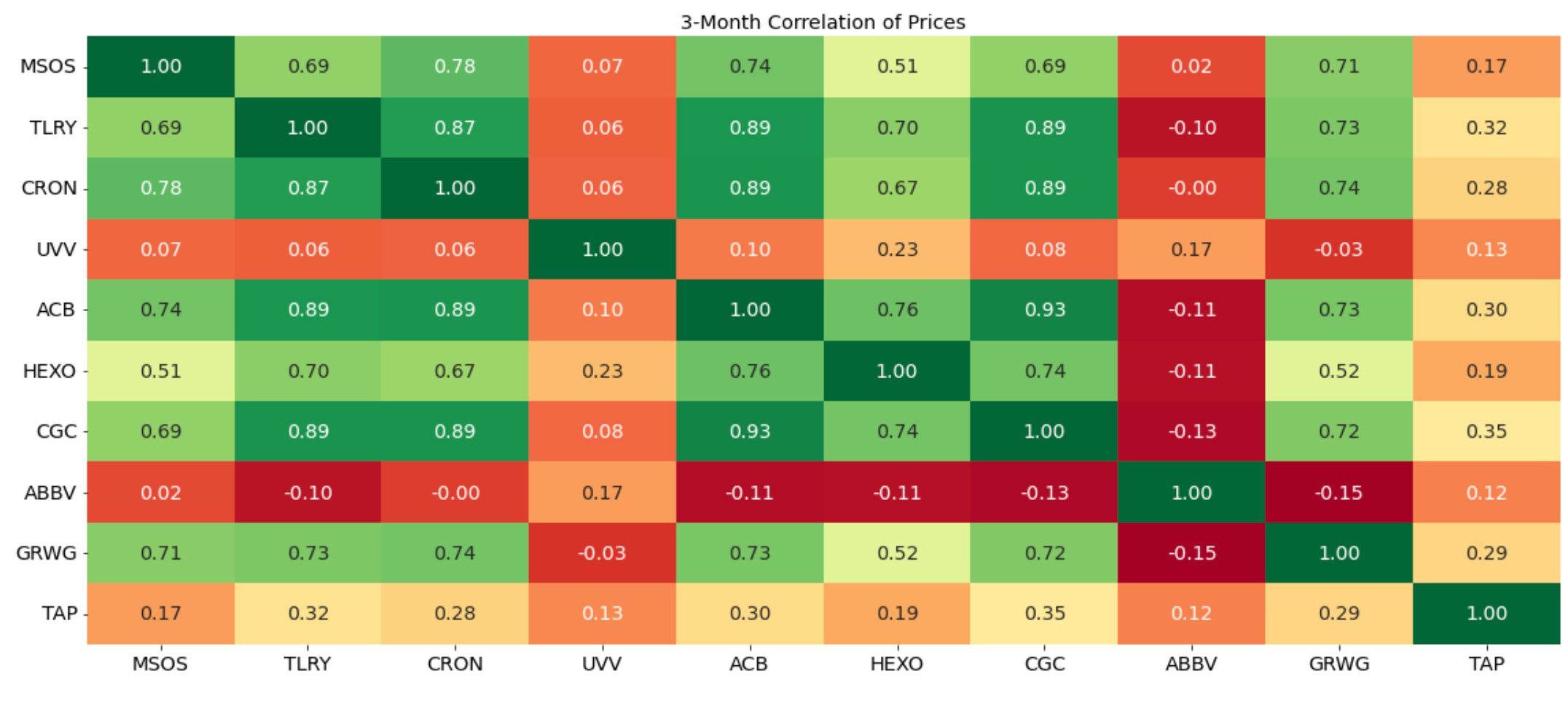The width and height of the screenshot is (1568, 701).
Task: Select the TAP column label on x-axis
Action: click(x=1486, y=664)
